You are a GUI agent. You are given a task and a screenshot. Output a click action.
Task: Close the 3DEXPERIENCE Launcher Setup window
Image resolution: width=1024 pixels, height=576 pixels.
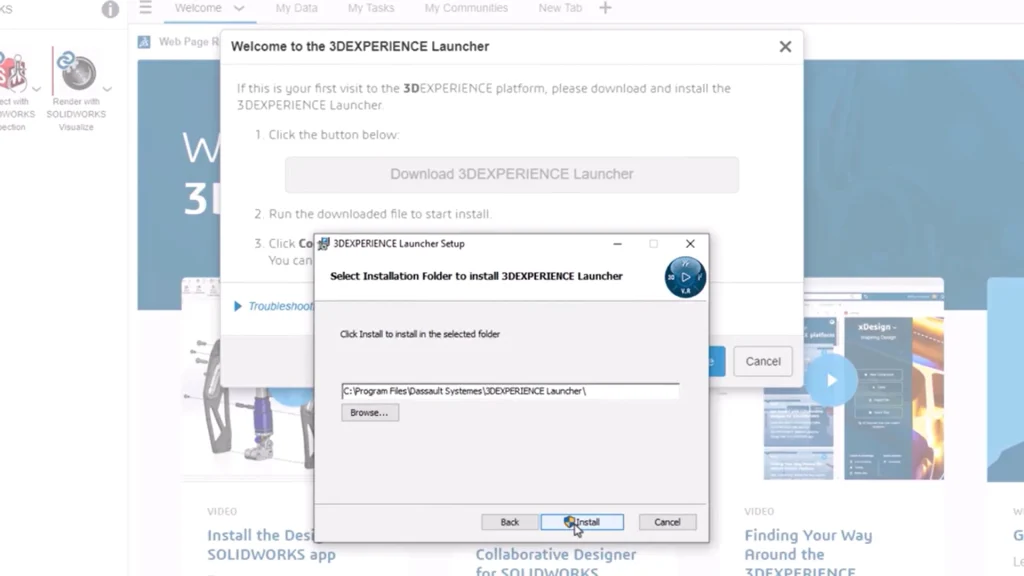click(690, 244)
